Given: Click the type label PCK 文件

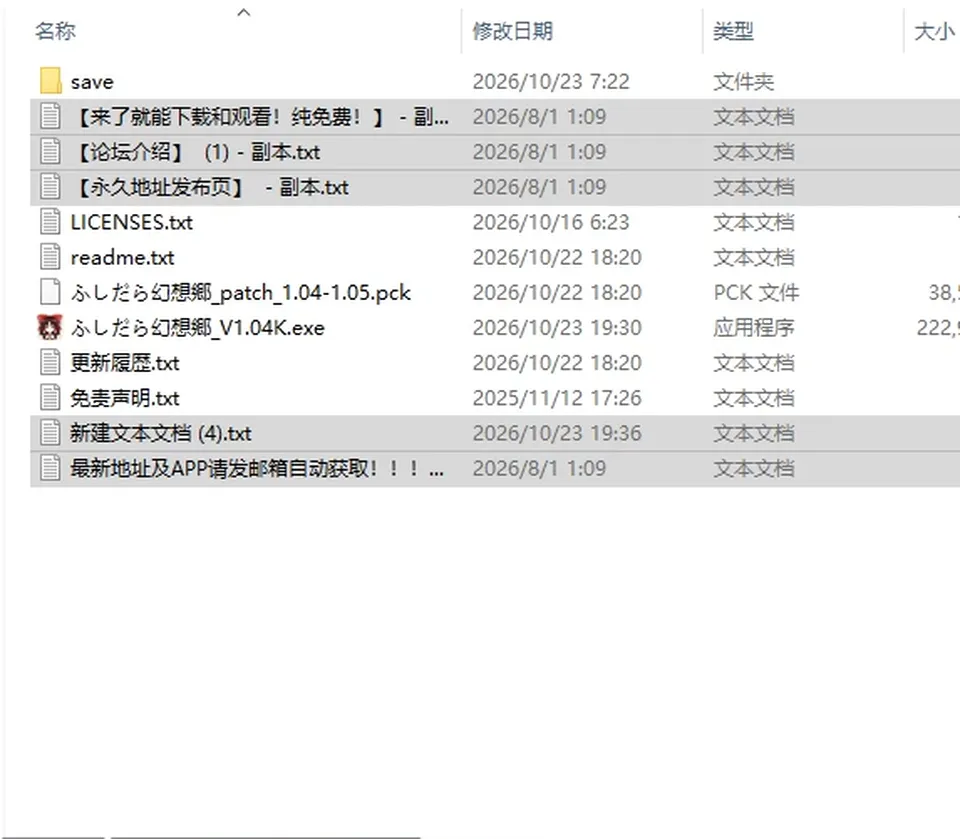Looking at the screenshot, I should click(756, 293).
